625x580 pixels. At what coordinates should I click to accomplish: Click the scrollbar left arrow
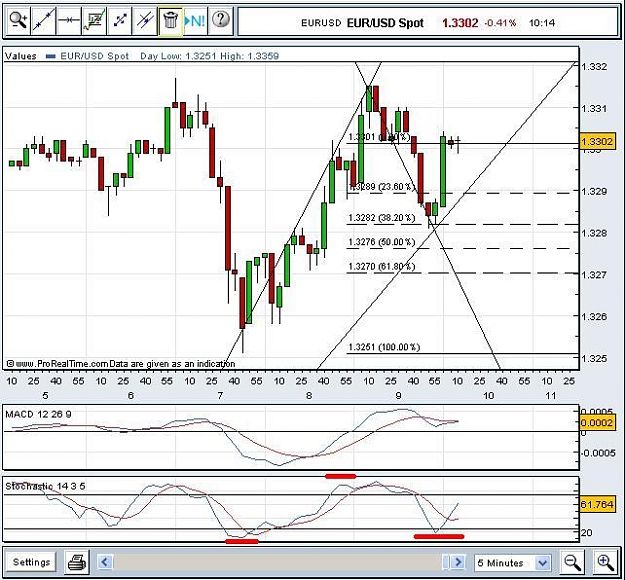pos(105,562)
